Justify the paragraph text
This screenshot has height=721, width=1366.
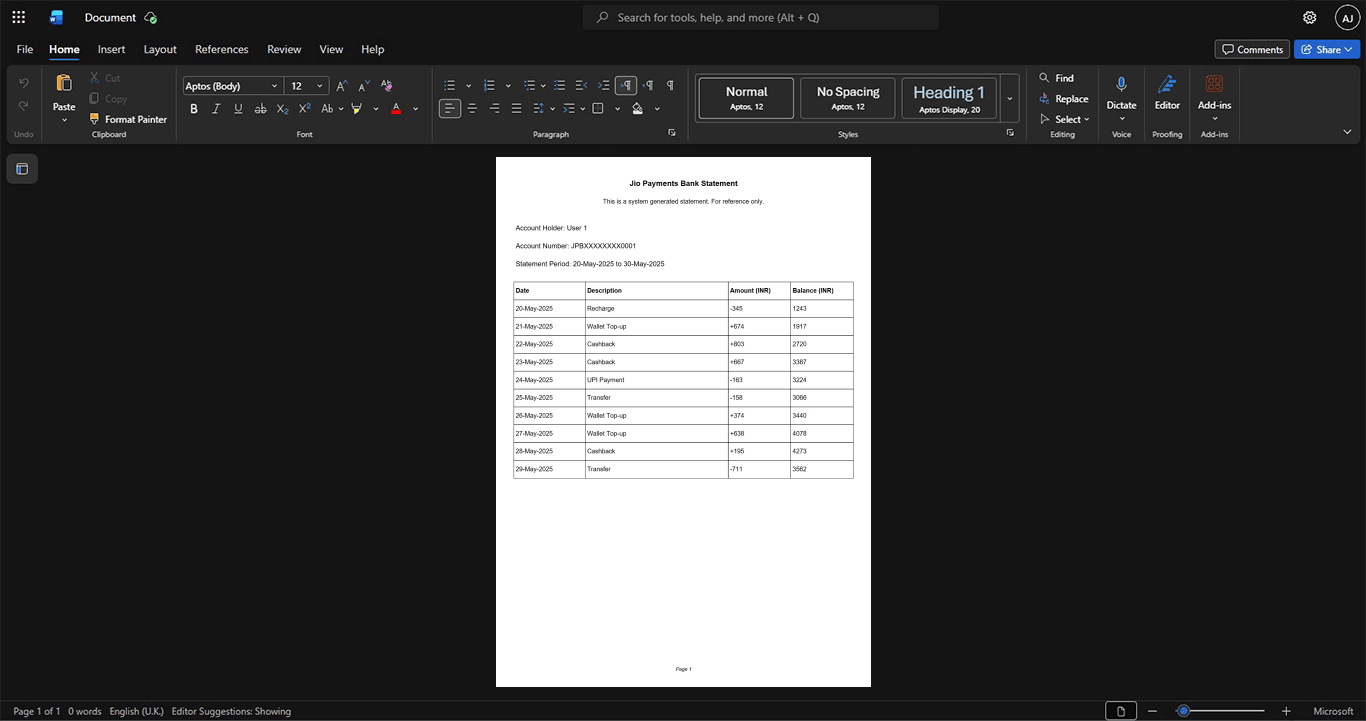[x=516, y=109]
